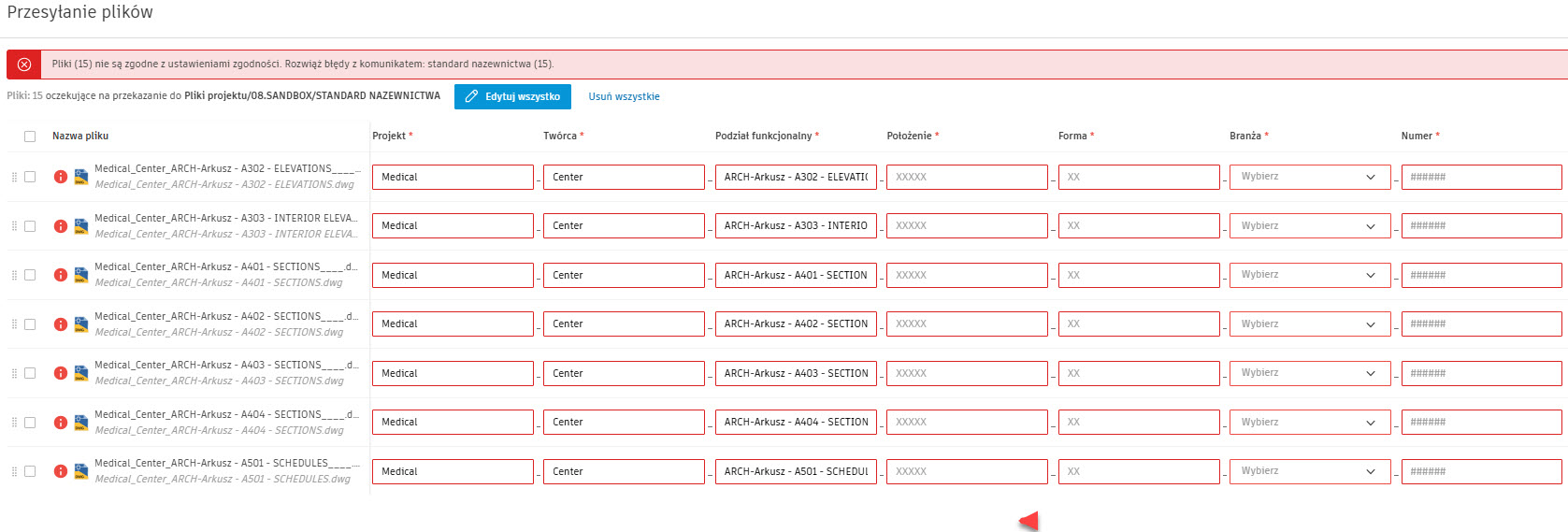This screenshot has height=532, width=1568.
Task: Select the checkbox for the A404 SECTIONS file
Action: coord(30,423)
